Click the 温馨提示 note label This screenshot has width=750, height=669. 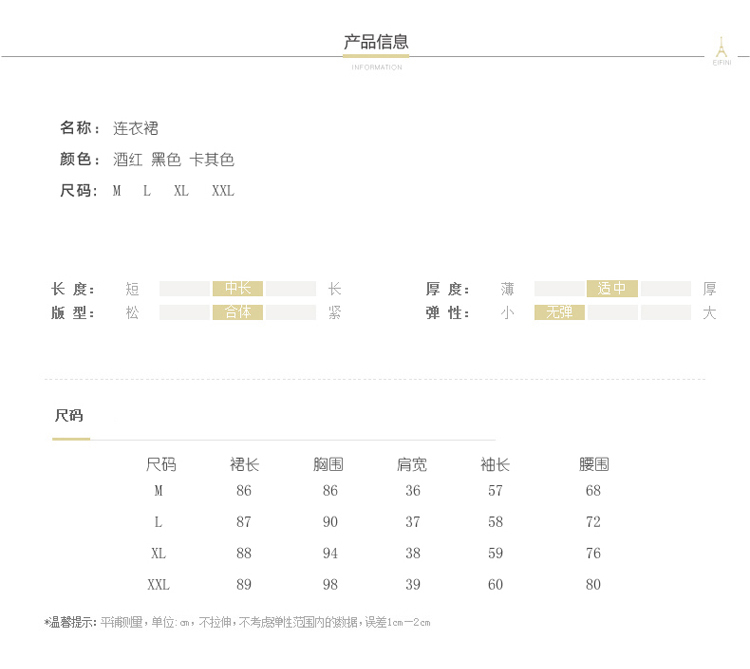pyautogui.click(x=71, y=622)
